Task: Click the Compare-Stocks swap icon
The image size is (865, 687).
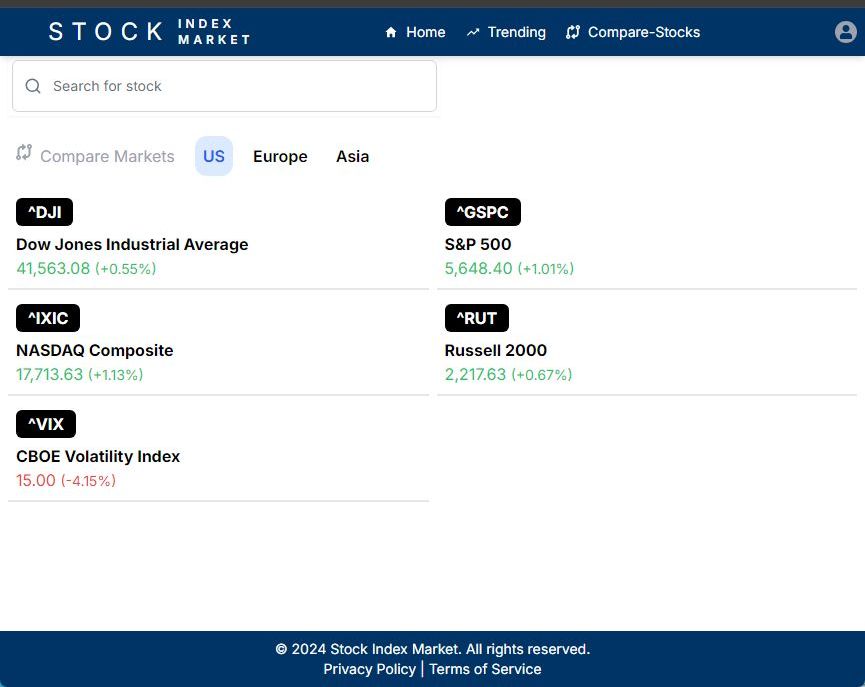Action: 573,33
